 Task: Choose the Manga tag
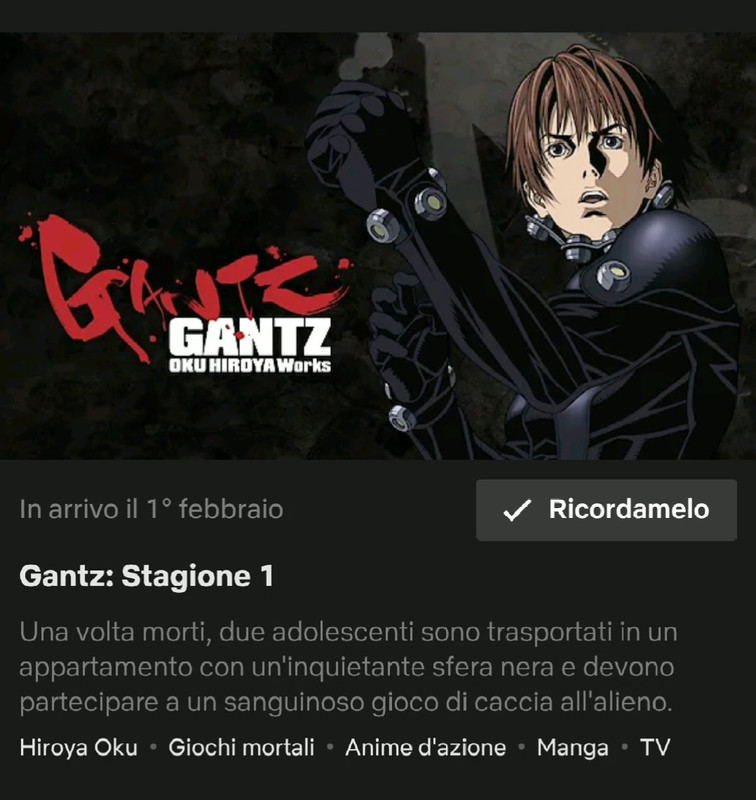click(572, 748)
